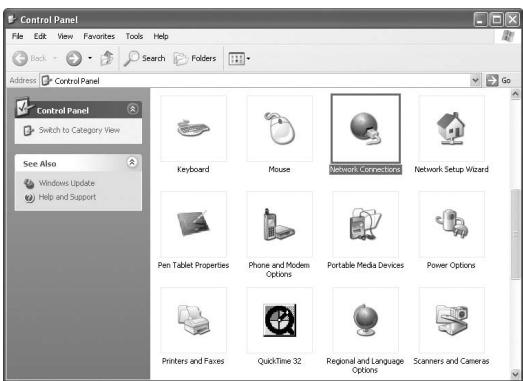Screen dimensions: 523x381
Task: Click the Pen Tablet Properties label
Action: (x=193, y=265)
